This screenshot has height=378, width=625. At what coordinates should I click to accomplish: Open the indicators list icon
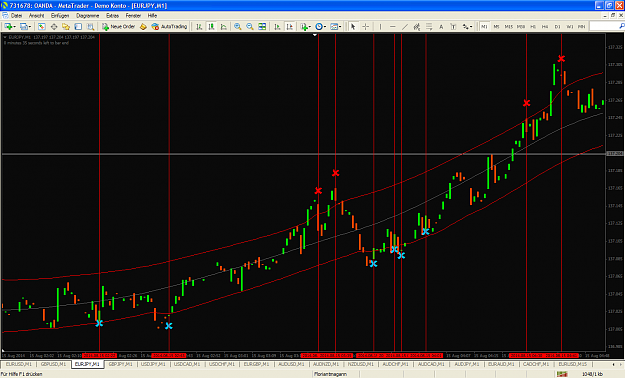pos(304,26)
